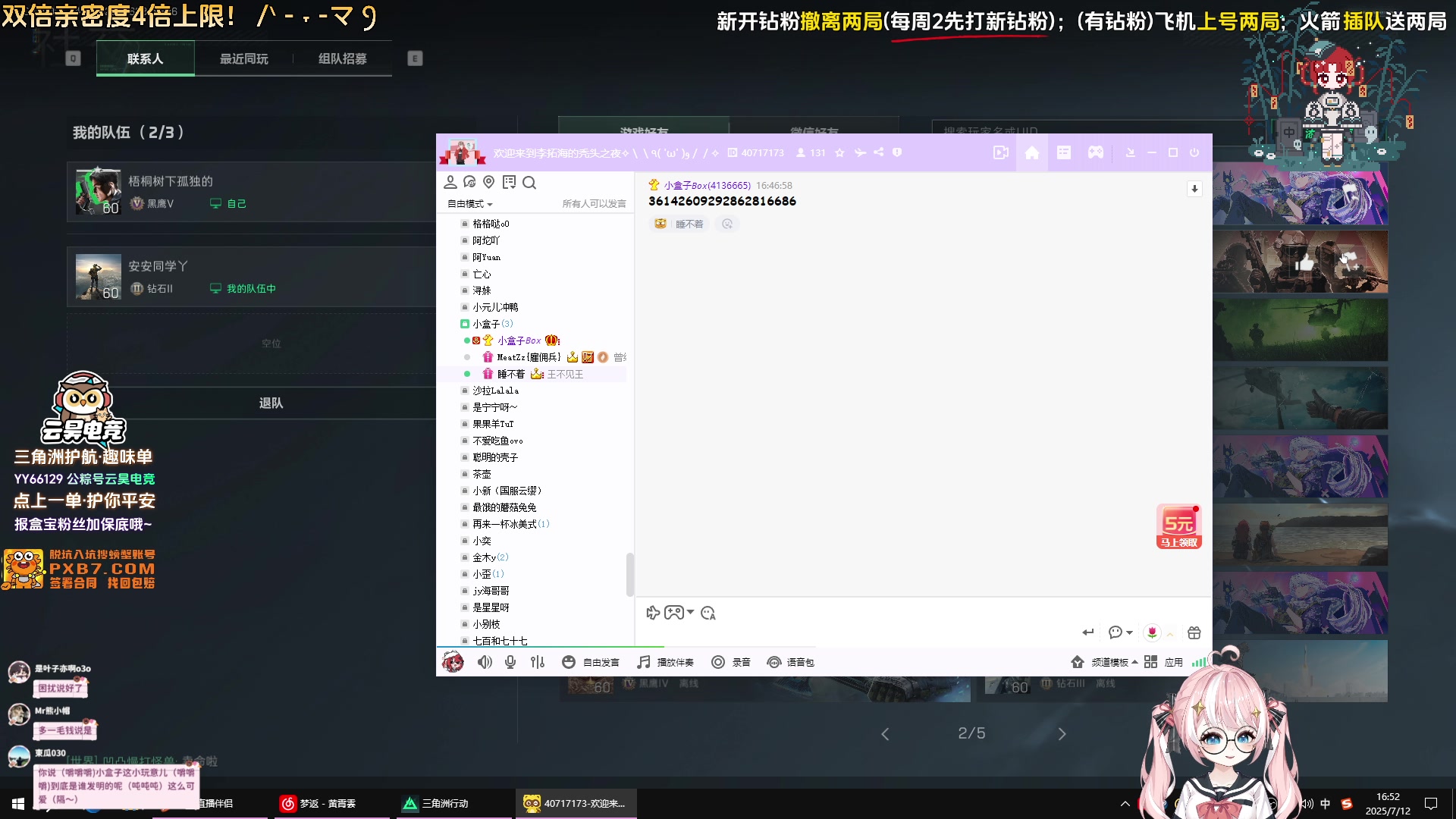The width and height of the screenshot is (1456, 819).
Task: Open the recent chat history icon
Action: [469, 182]
